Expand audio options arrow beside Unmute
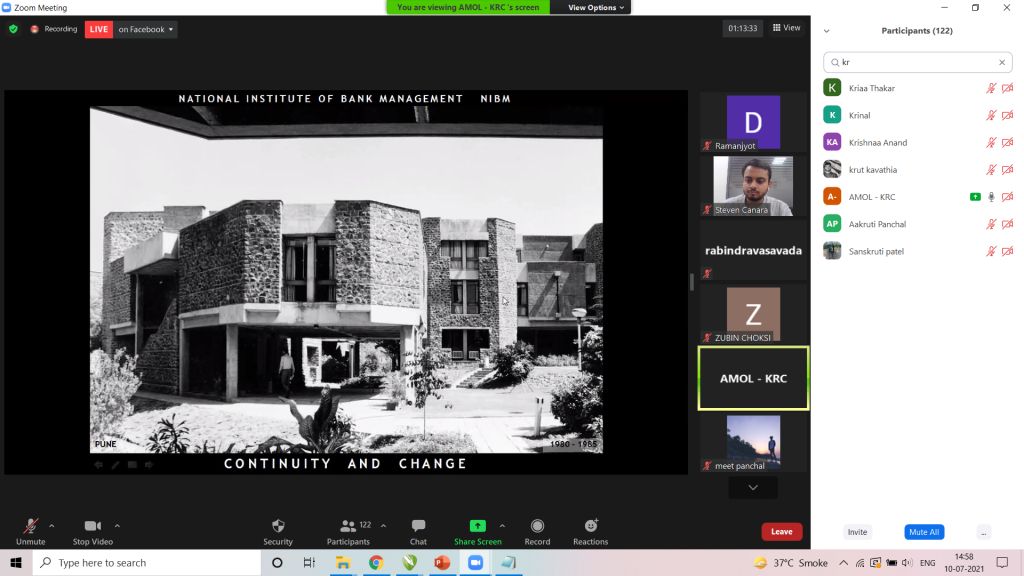Viewport: 1024px width, 576px height. [52, 525]
